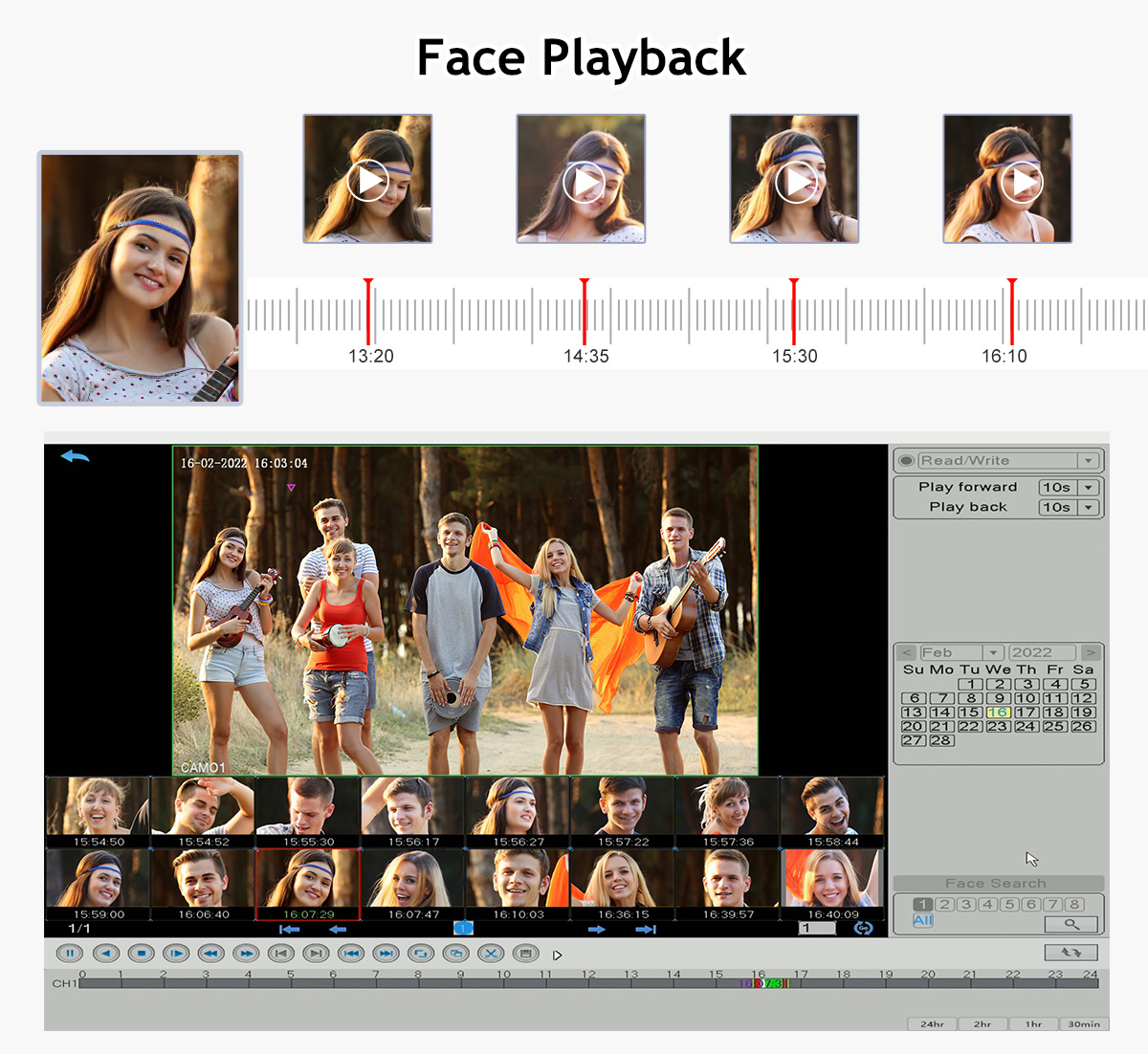The height and width of the screenshot is (1054, 1148).
Task: Click the blue back arrow icon
Action: coord(75,456)
